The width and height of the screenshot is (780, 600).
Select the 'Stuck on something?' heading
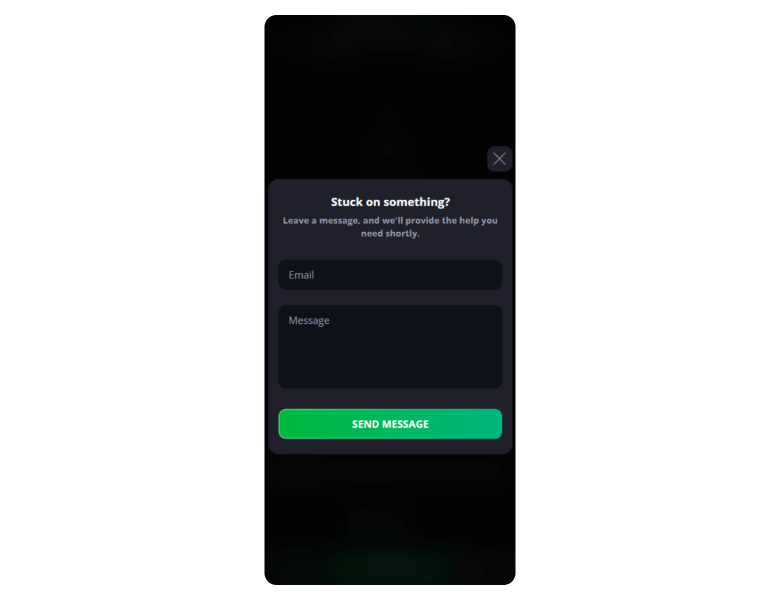pos(390,202)
